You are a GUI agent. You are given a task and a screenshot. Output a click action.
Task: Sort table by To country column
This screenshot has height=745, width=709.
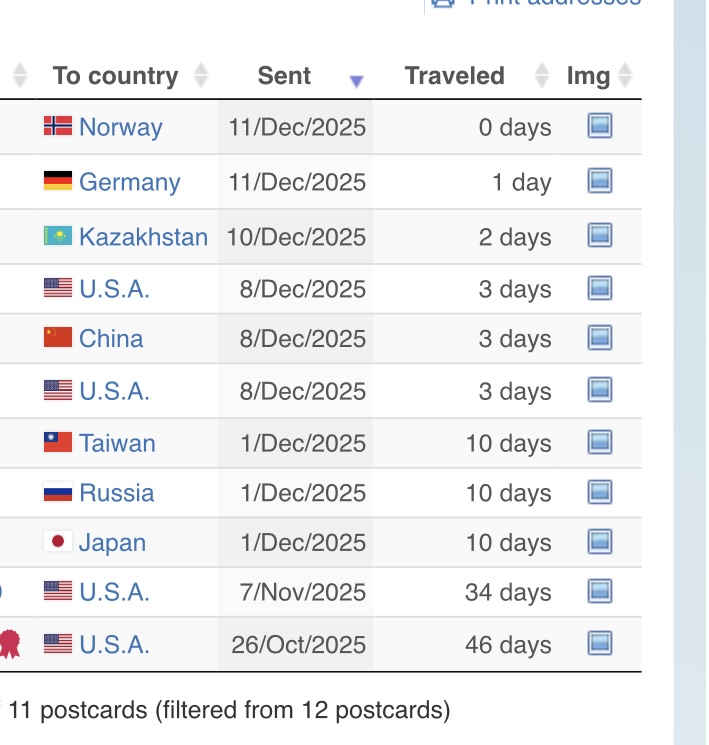[115, 76]
